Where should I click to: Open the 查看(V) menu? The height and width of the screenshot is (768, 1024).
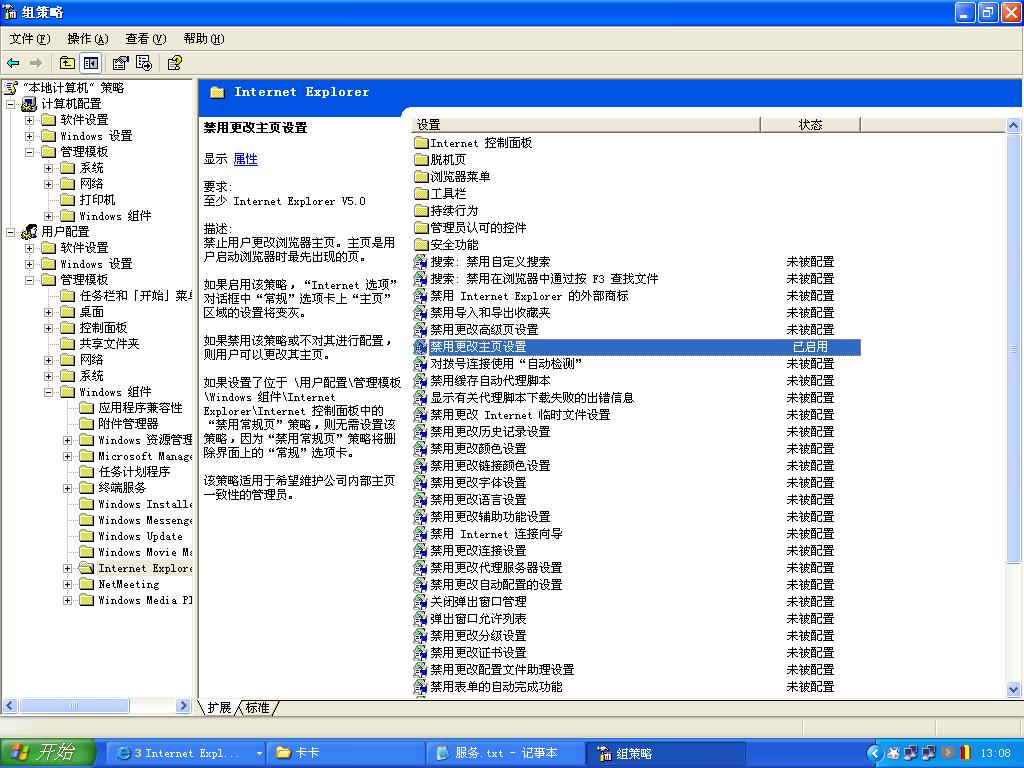(146, 39)
